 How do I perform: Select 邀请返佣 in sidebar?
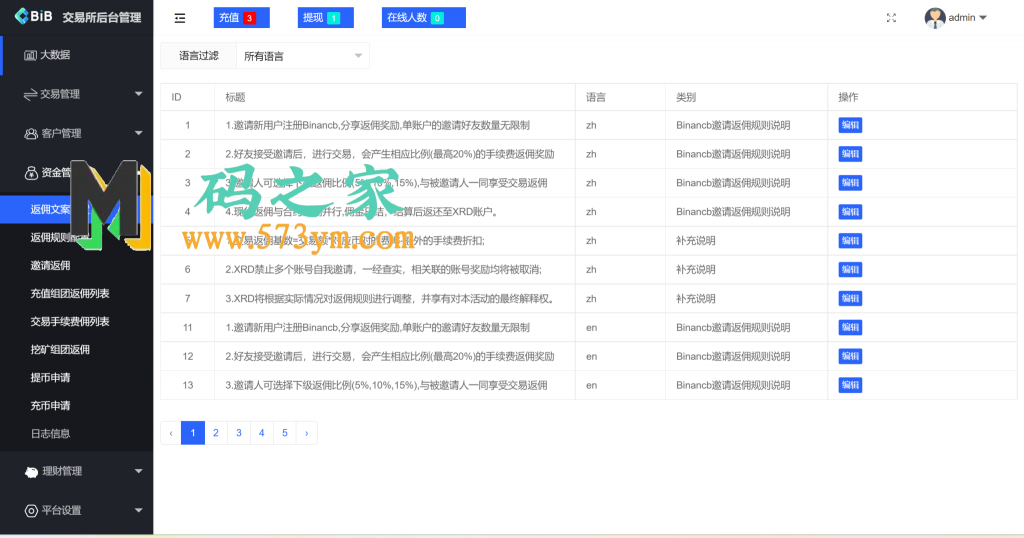[50, 266]
